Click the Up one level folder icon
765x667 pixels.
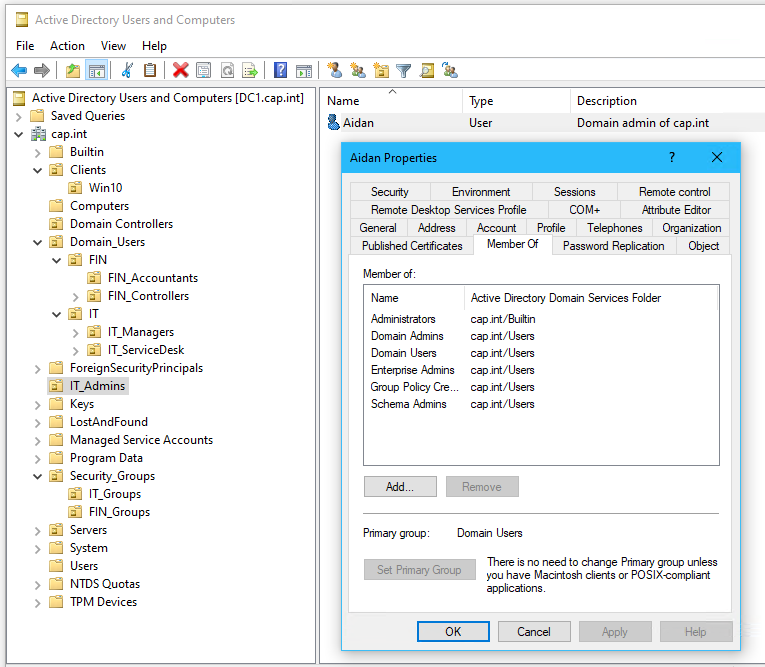pyautogui.click(x=73, y=71)
